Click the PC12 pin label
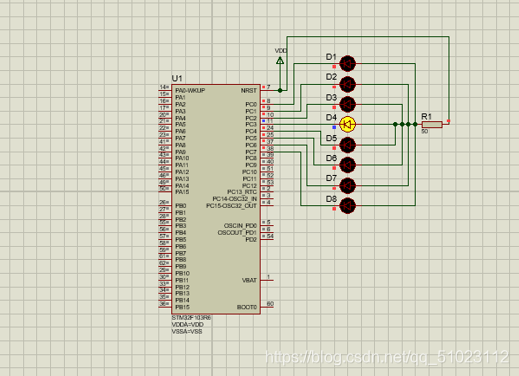Screen dimensions: 519x376 pos(250,186)
